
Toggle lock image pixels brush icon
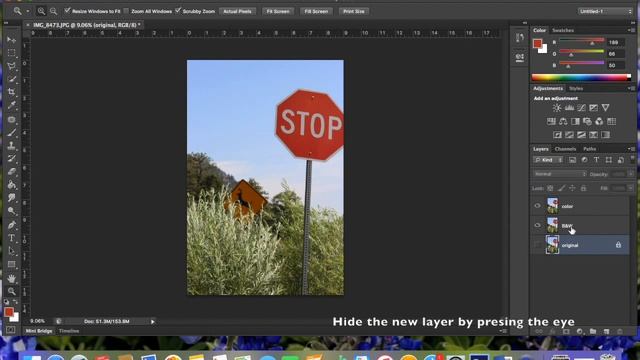[561, 188]
